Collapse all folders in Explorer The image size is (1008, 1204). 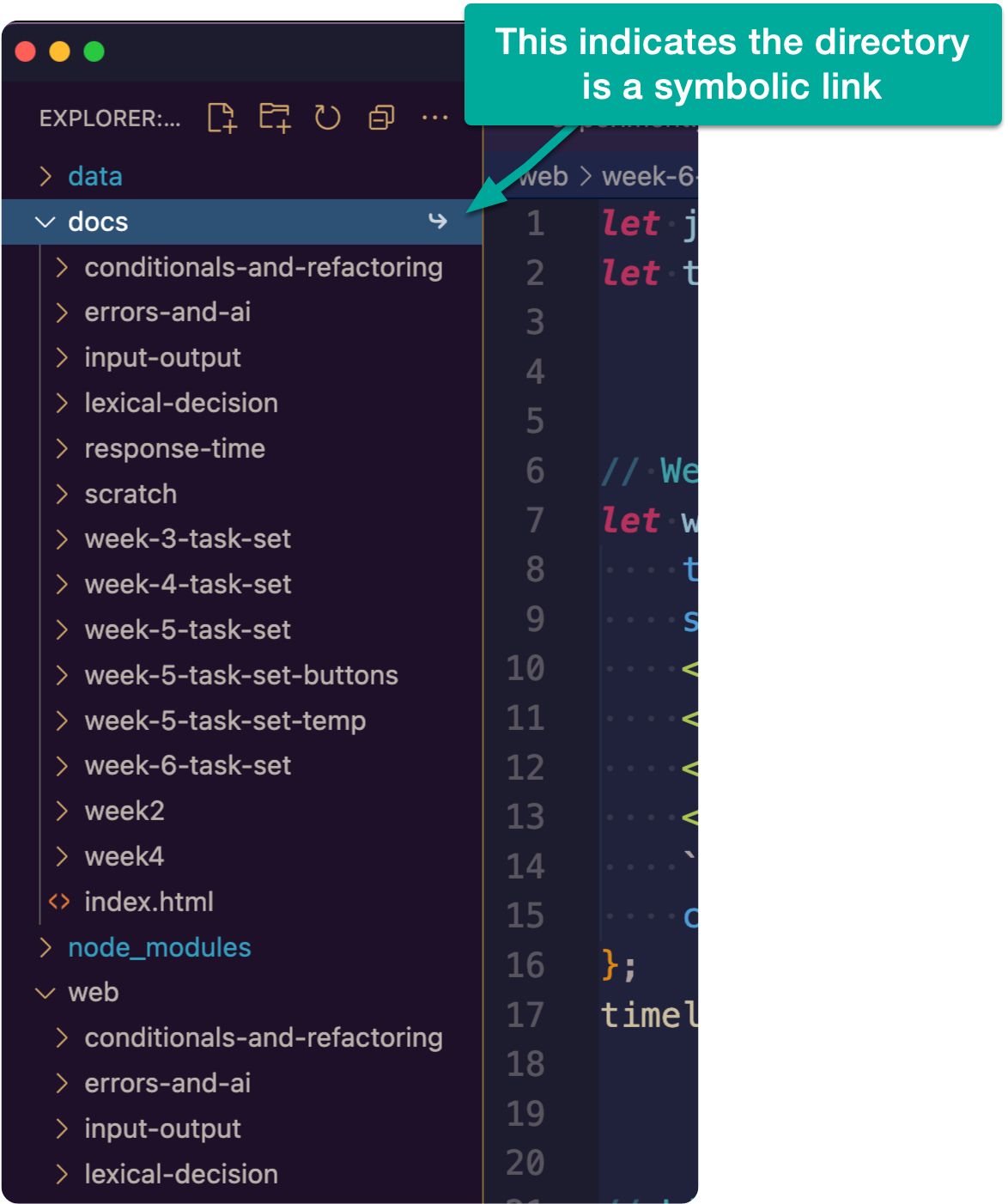381,118
